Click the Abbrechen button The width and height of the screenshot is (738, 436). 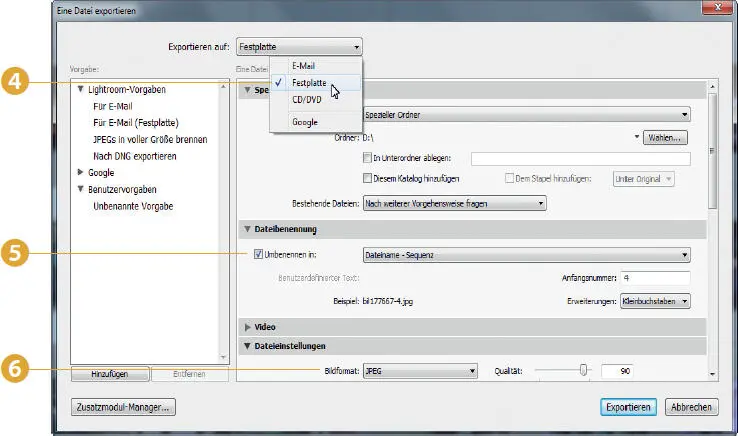pyautogui.click(x=691, y=407)
